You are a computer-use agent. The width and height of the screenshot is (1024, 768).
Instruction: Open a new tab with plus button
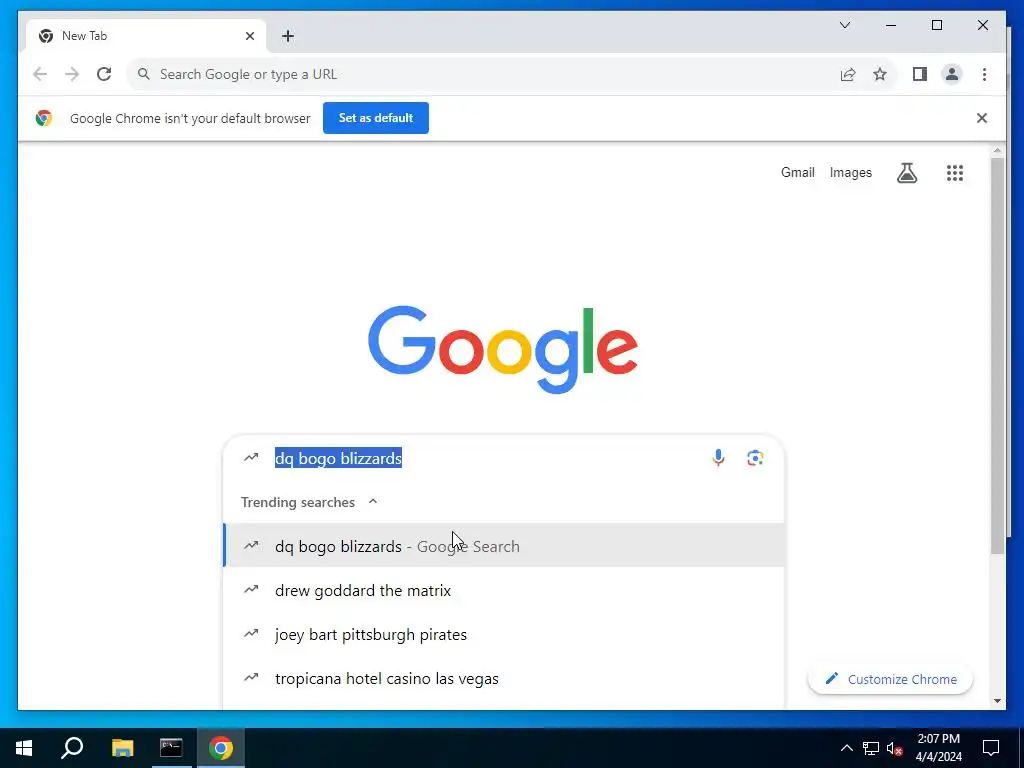(288, 36)
